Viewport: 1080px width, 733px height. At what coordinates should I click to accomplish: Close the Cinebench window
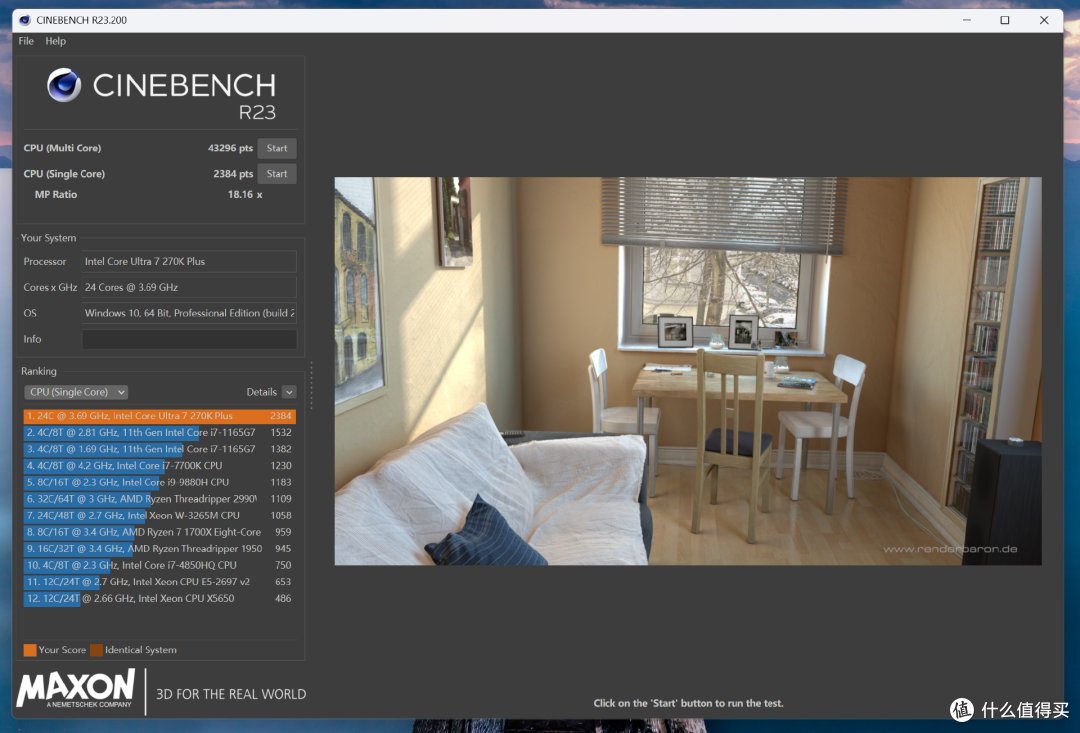1044,20
